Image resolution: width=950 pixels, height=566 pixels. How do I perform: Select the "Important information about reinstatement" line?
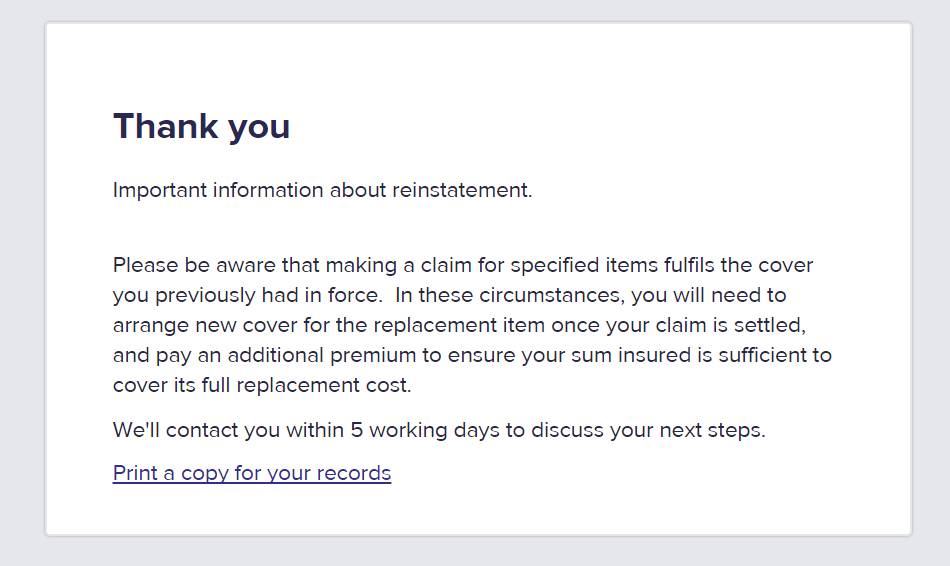click(322, 190)
